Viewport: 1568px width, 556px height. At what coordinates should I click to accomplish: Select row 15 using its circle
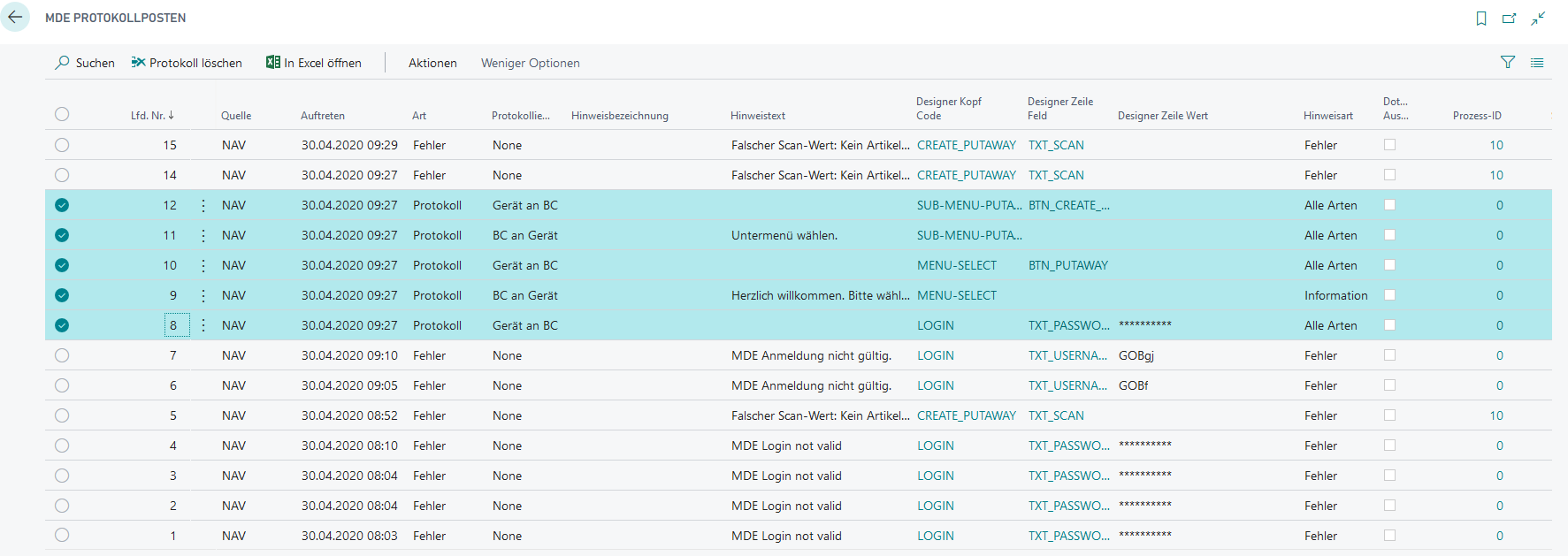[62, 145]
